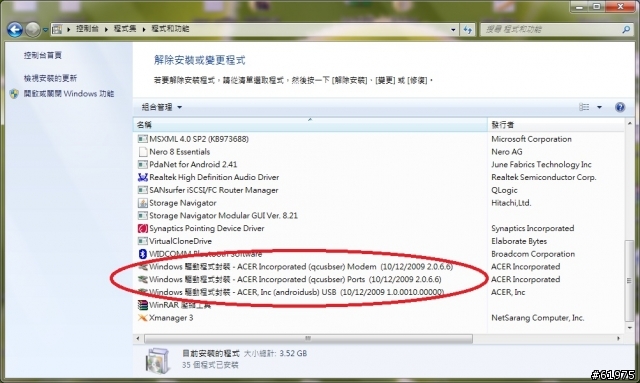Click the Storage Navigator Modular GUI icon

click(142, 216)
